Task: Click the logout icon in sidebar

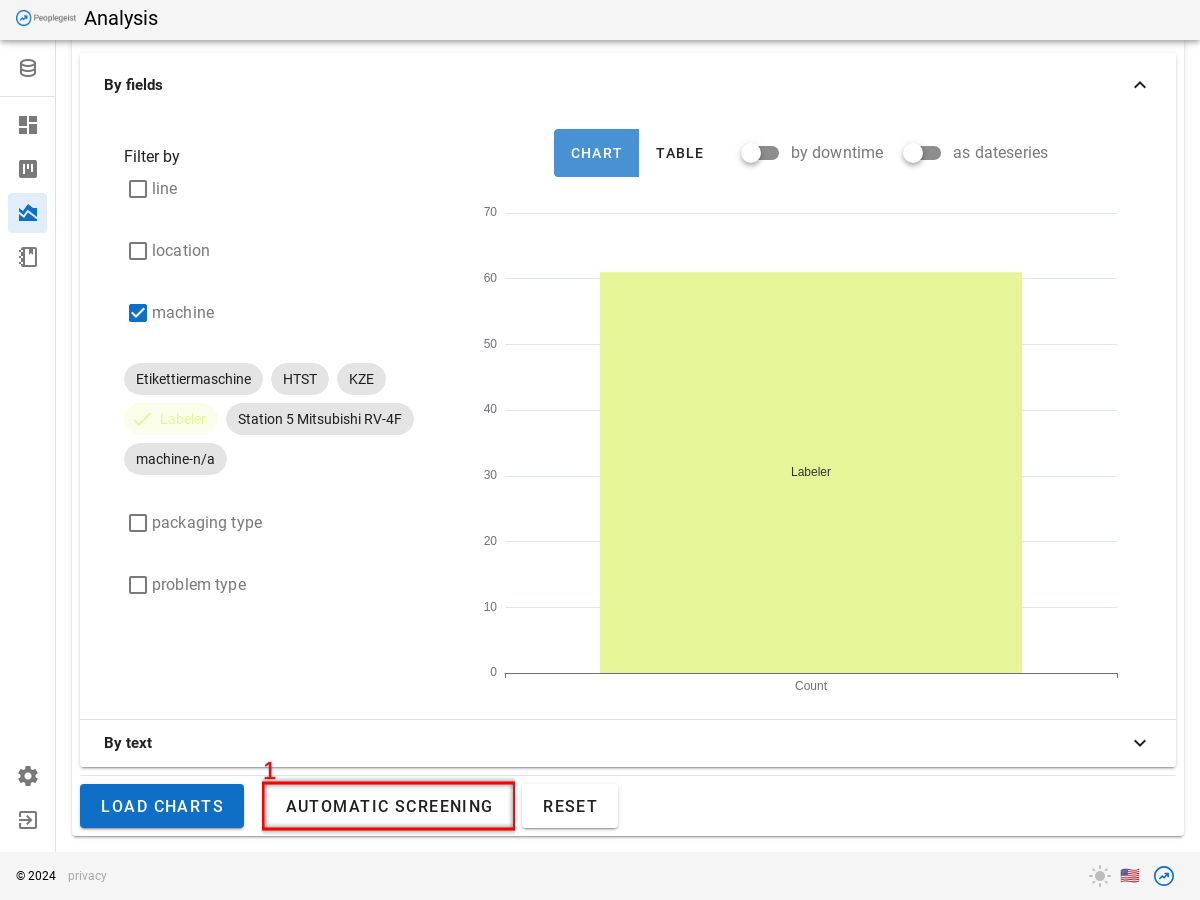Action: (x=28, y=820)
